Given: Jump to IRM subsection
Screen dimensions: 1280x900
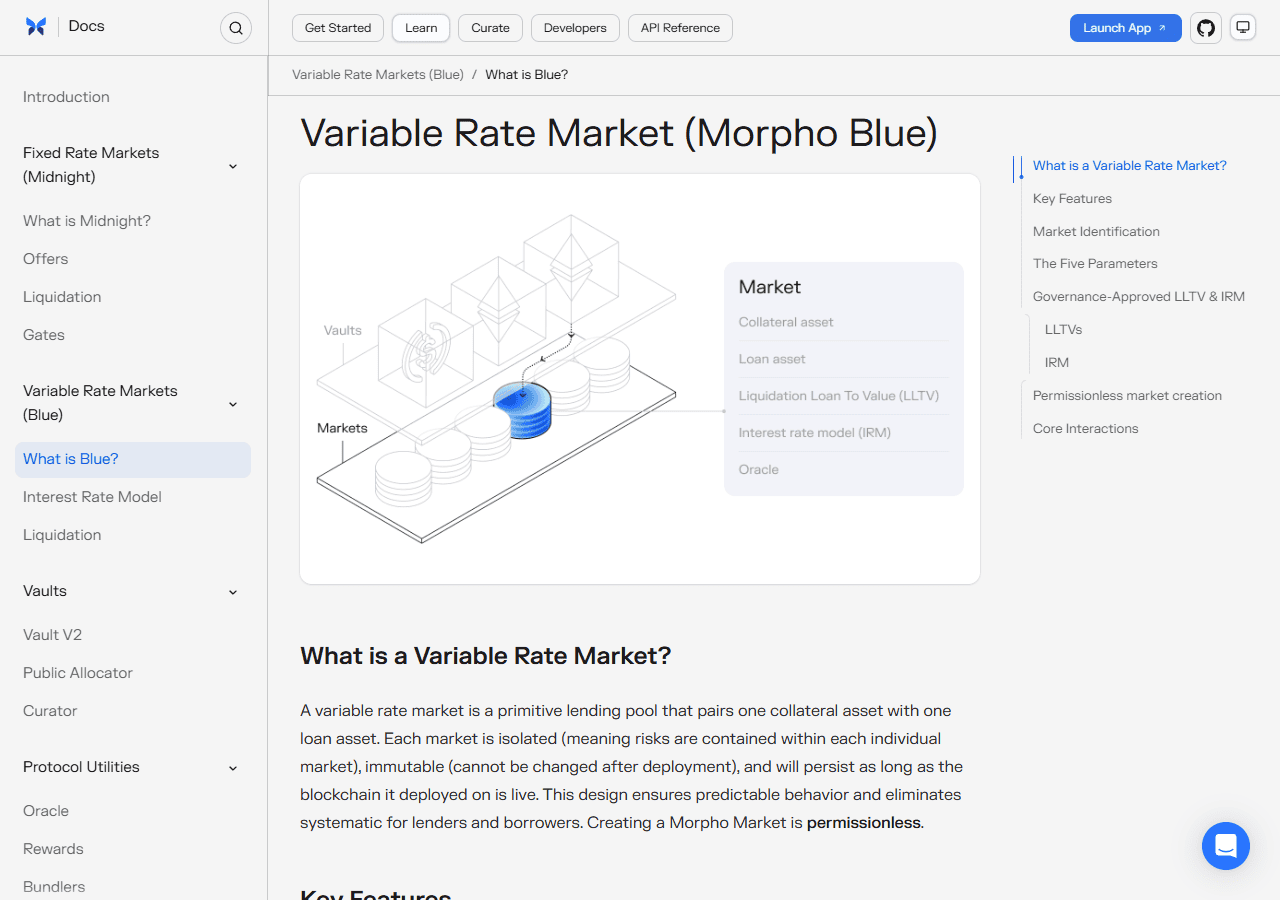Looking at the screenshot, I should pos(1057,363).
